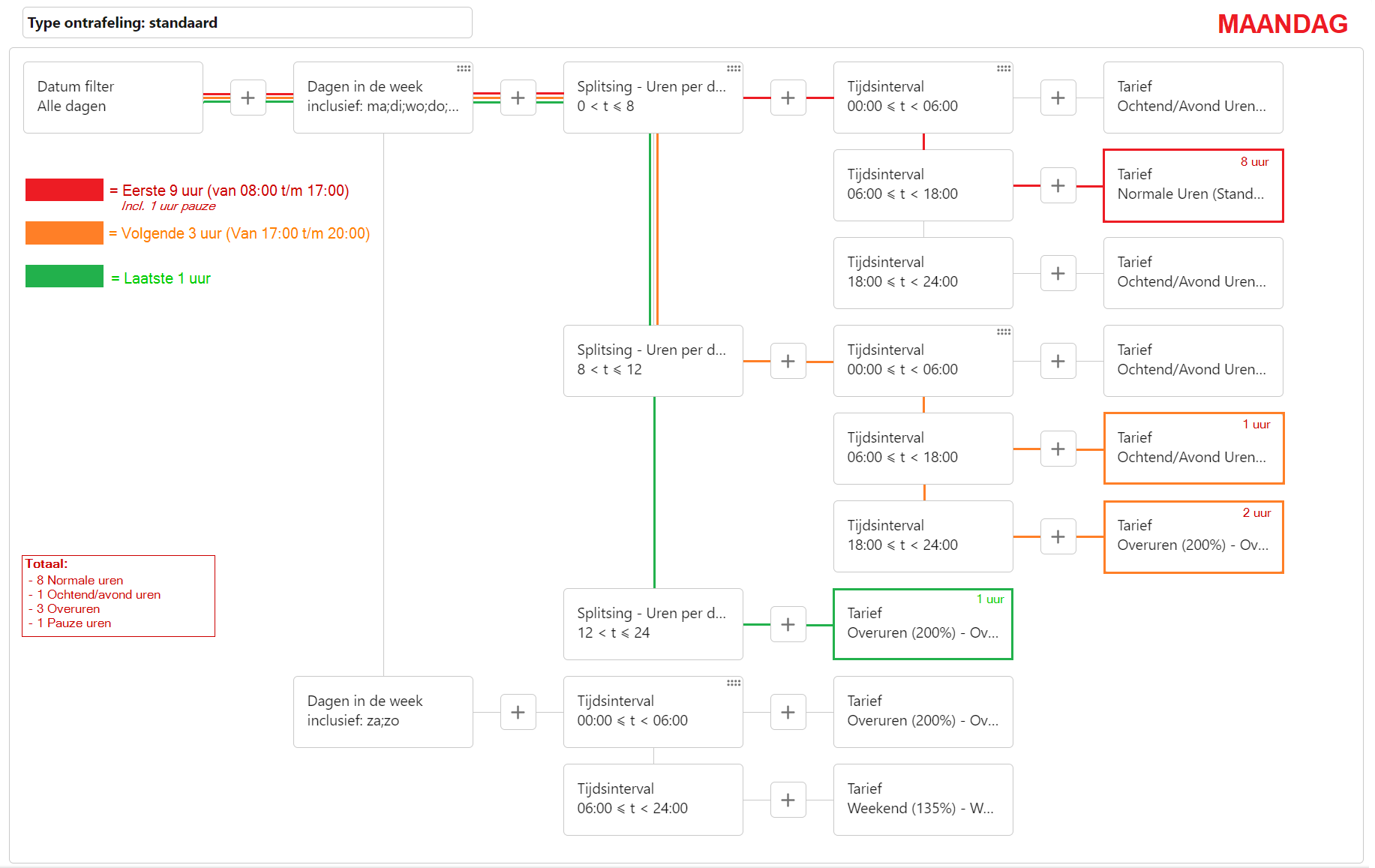Click the Type ontrafeling: standaard field
The height and width of the screenshot is (868, 1375).
tap(248, 23)
